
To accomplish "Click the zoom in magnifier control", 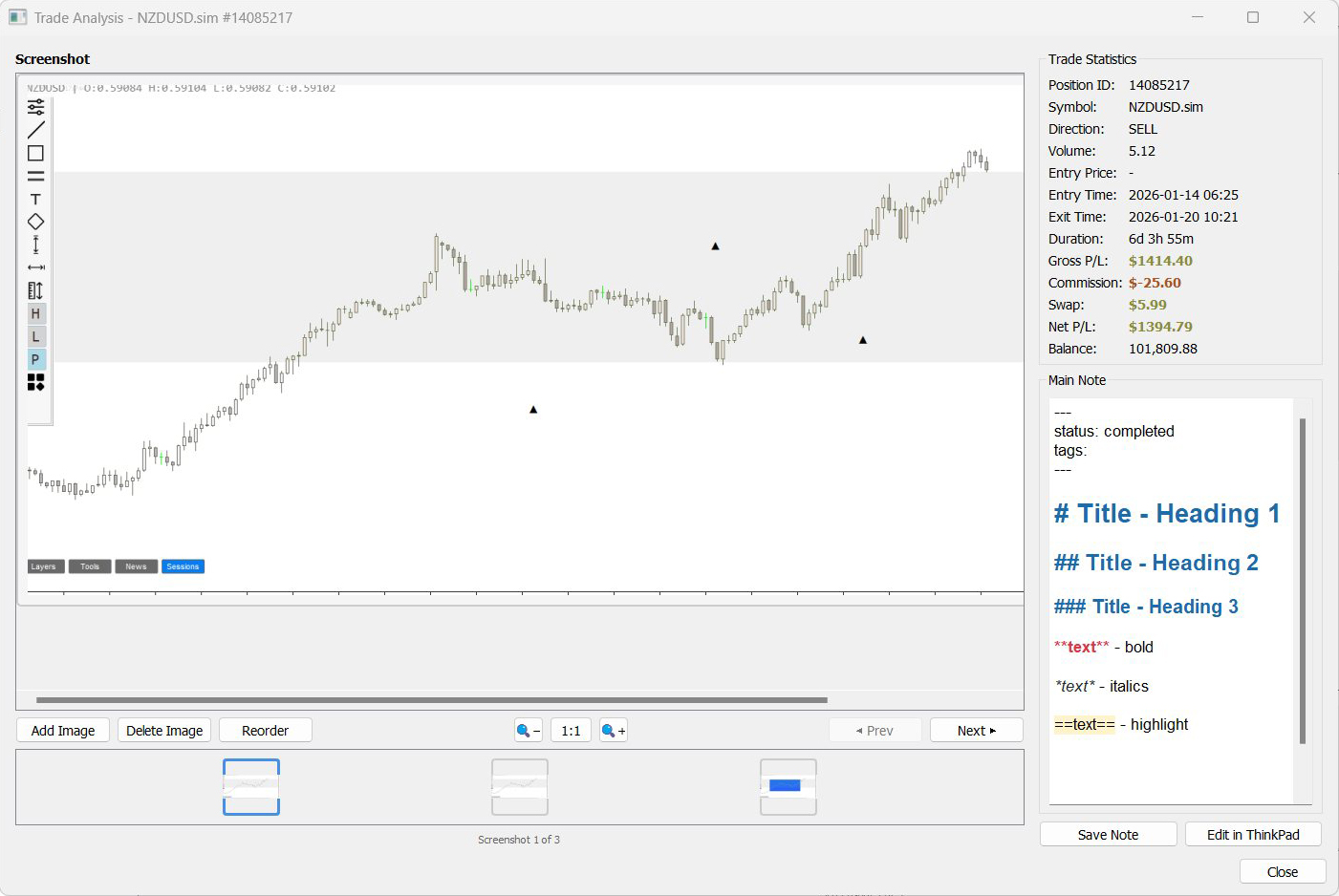I will pos(613,730).
